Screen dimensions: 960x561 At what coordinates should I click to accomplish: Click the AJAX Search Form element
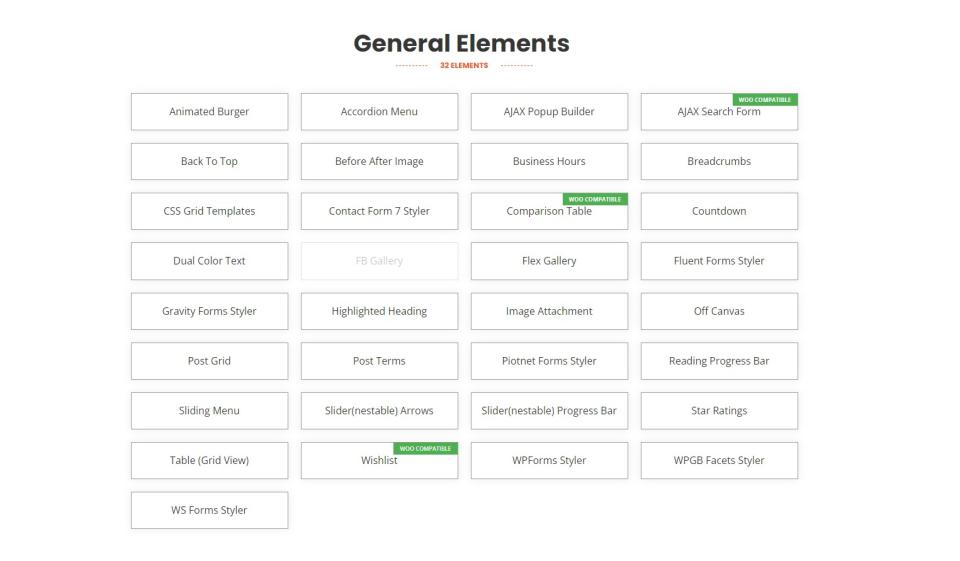719,112
